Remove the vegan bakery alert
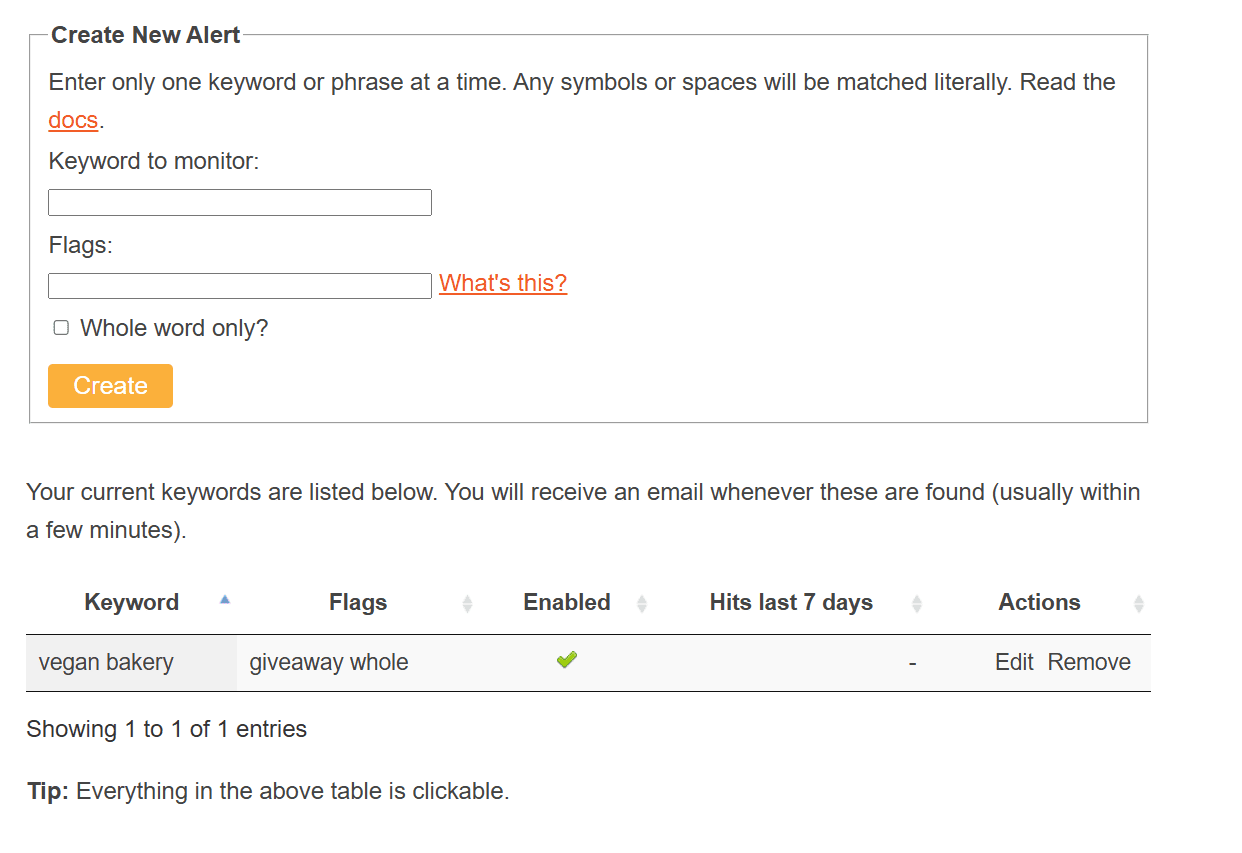 [1089, 662]
